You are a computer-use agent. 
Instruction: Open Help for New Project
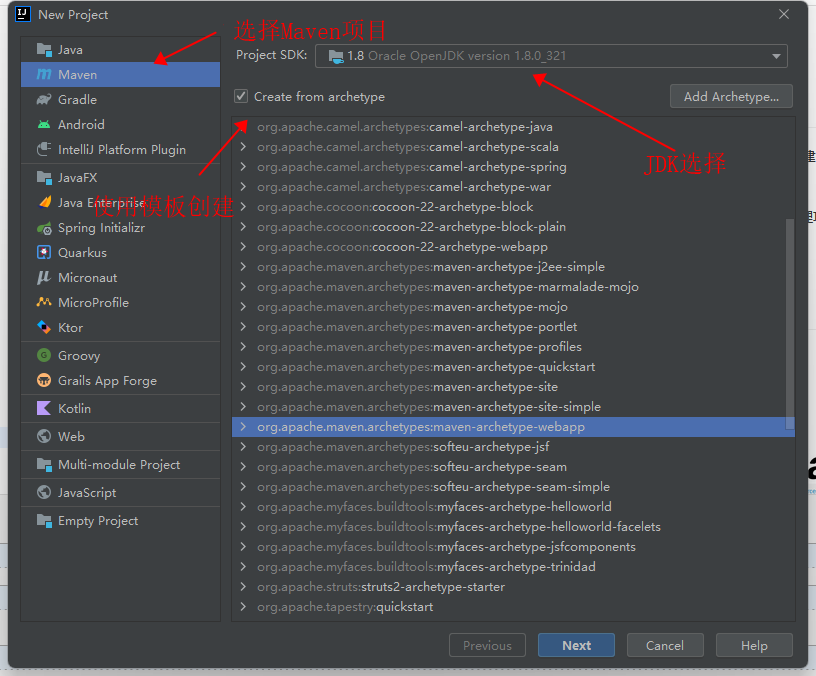[754, 645]
